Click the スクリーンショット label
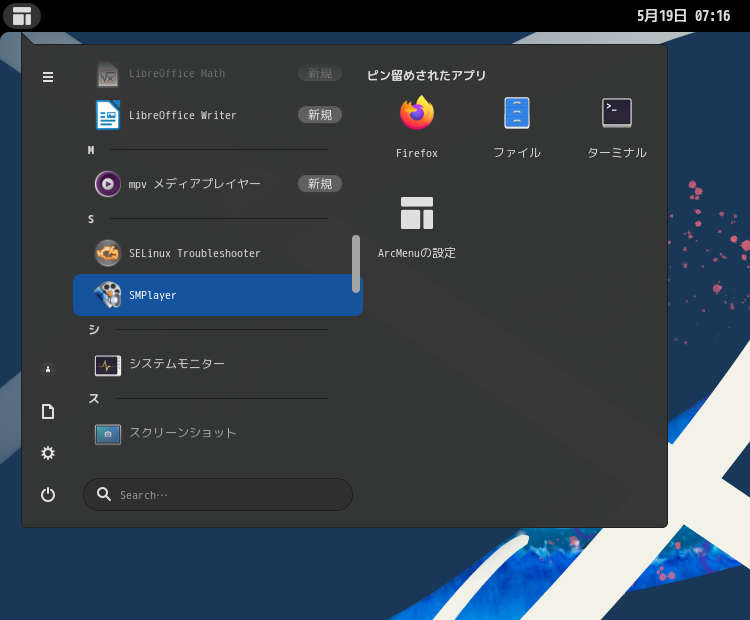The width and height of the screenshot is (750, 620). [183, 433]
